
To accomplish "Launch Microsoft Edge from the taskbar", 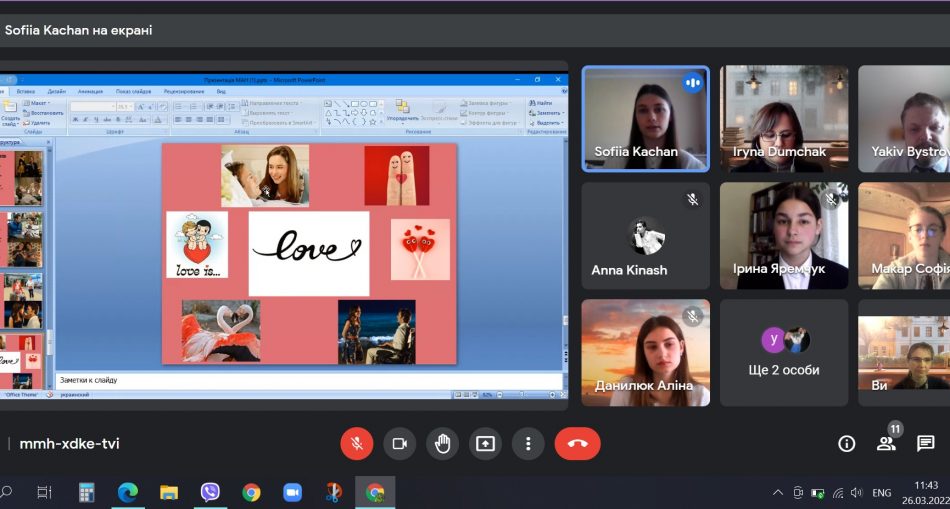I will click(128, 492).
